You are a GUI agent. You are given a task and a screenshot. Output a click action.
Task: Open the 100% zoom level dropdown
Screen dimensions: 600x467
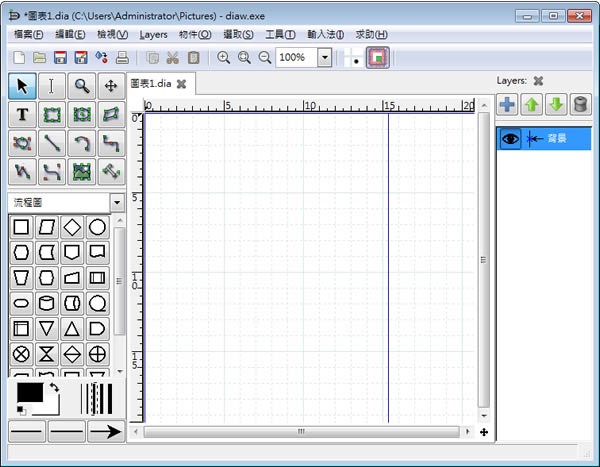(324, 58)
